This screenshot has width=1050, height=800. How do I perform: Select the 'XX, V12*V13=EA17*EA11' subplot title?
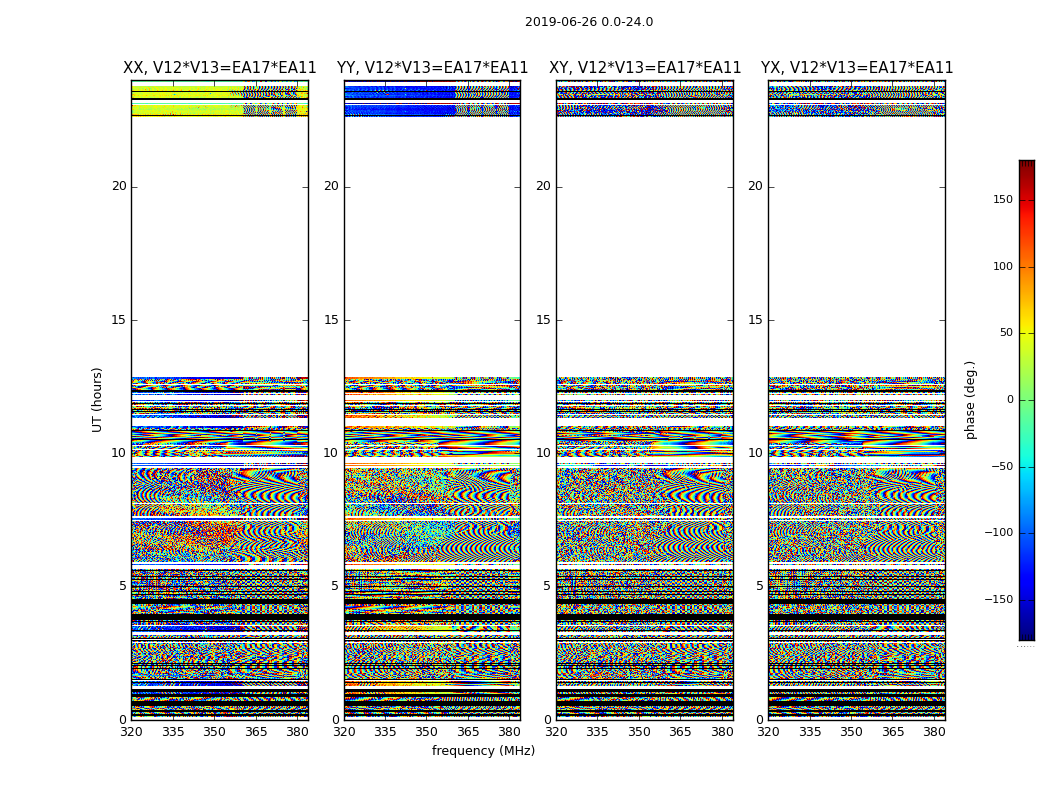(x=220, y=68)
